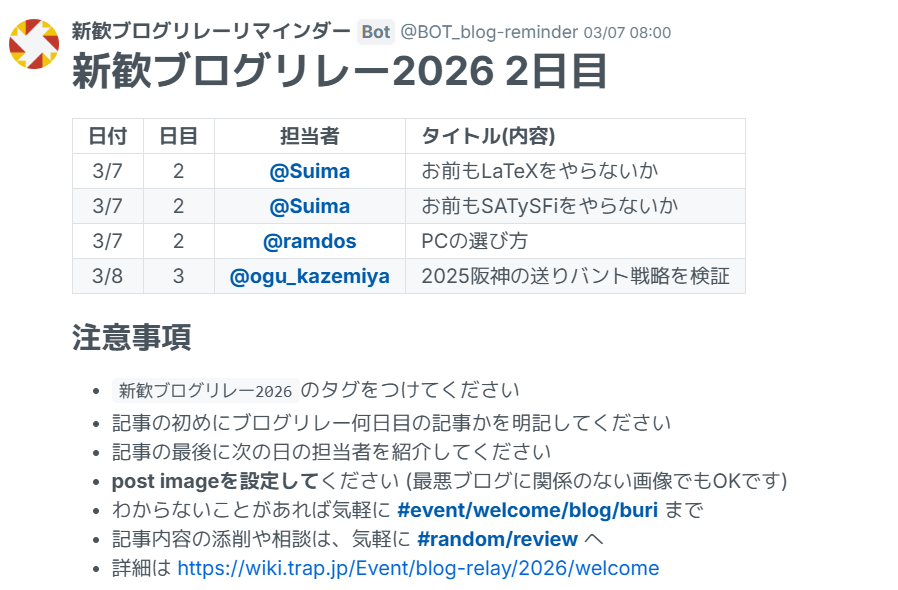Open @ramdos's profile mention
Screen dimensions: 898x590
(x=310, y=241)
